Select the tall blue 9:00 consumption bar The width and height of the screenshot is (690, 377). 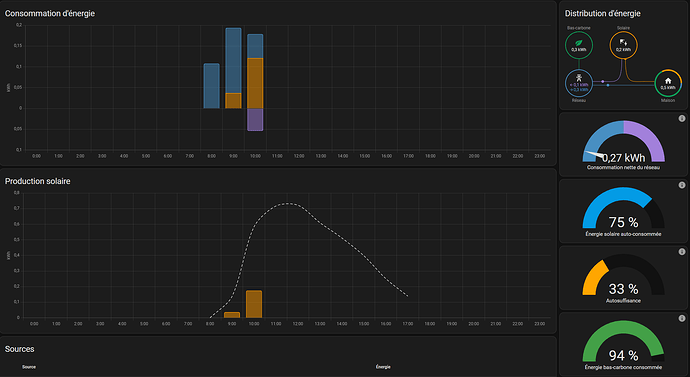click(233, 61)
